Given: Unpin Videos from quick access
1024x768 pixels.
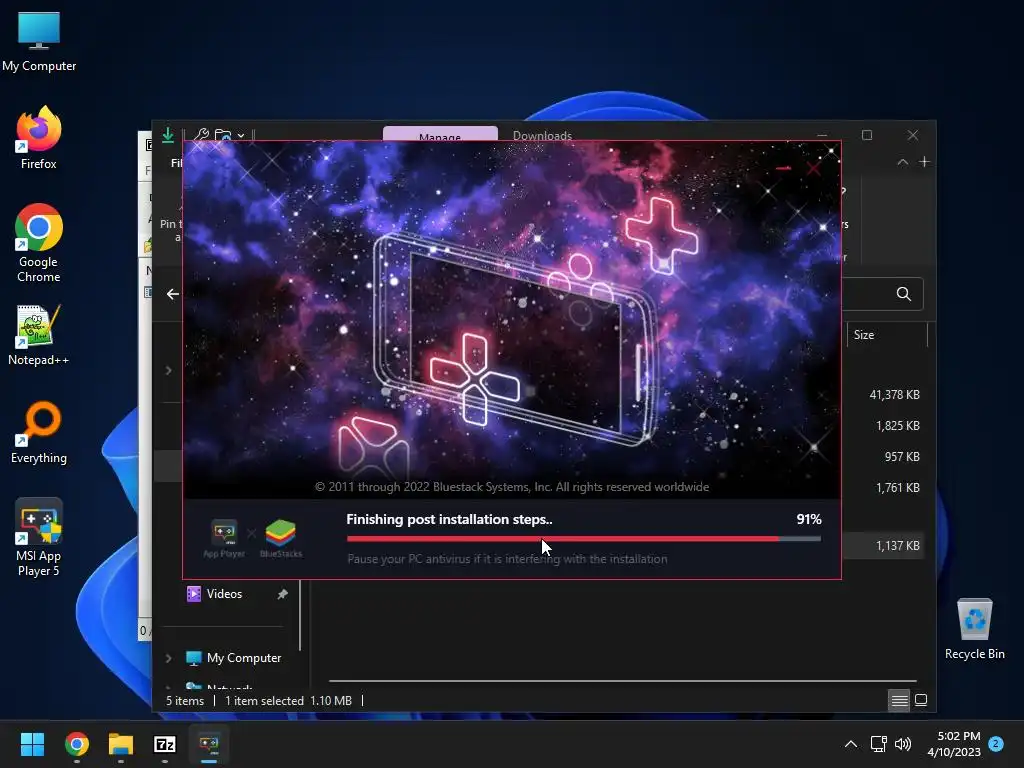Looking at the screenshot, I should (282, 594).
